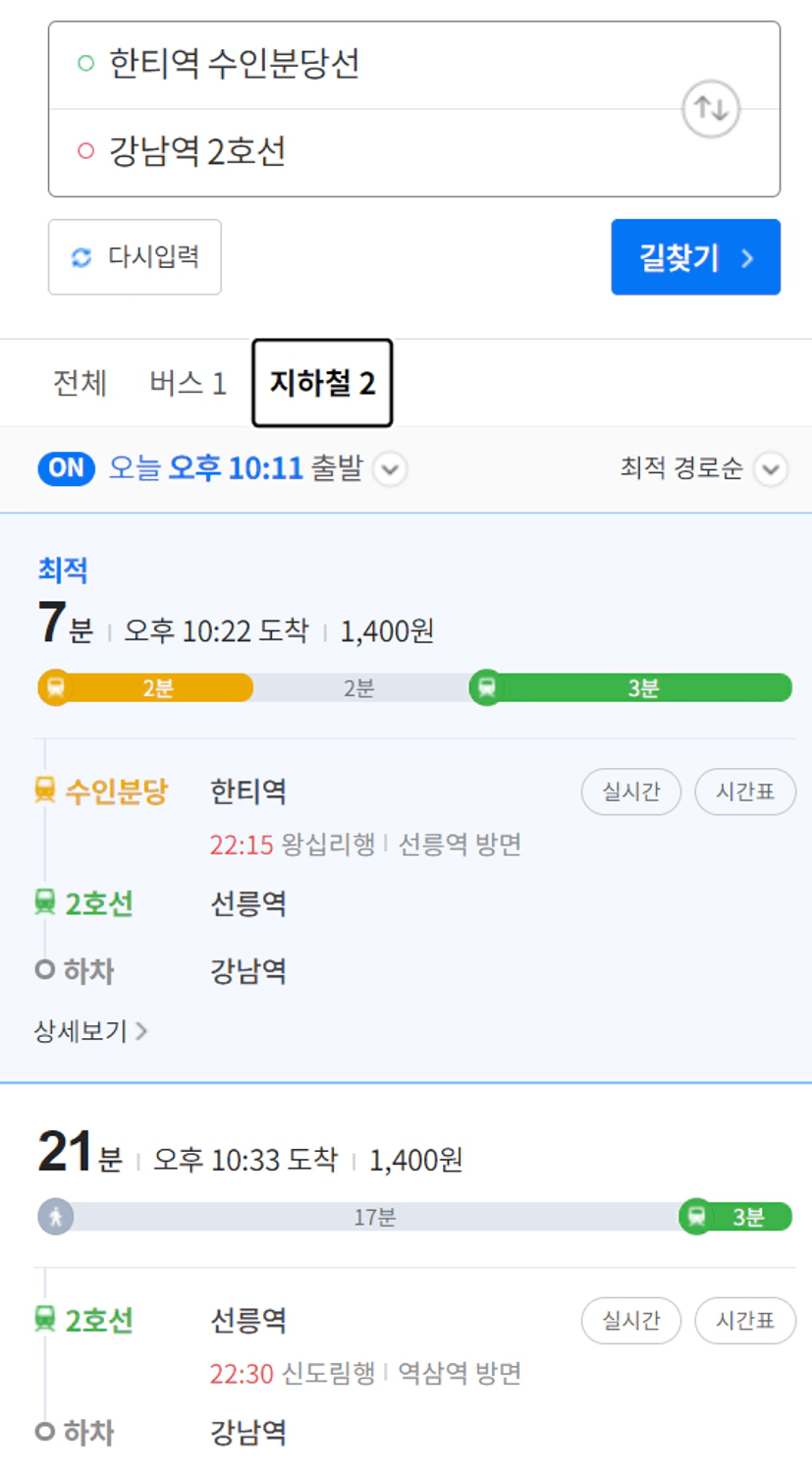Click the walking person icon on the 21분 route
The image size is (812, 1473).
tap(56, 1217)
